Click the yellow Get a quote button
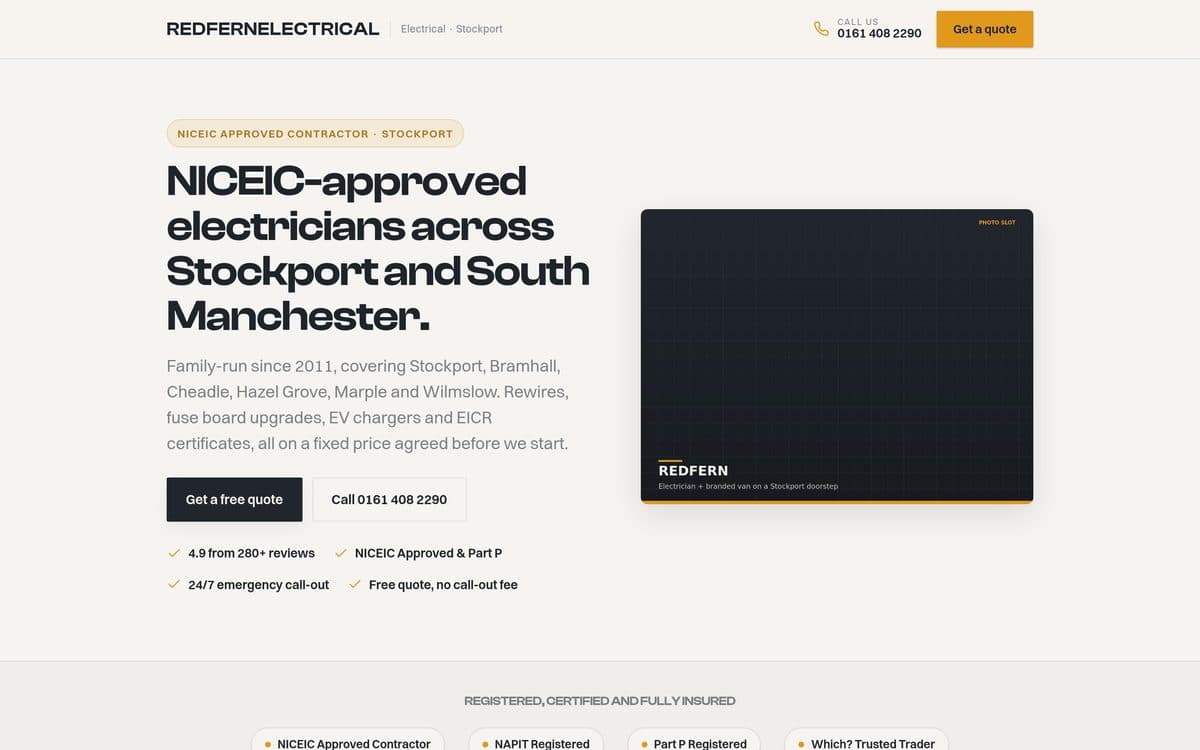The image size is (1200, 750). (985, 29)
